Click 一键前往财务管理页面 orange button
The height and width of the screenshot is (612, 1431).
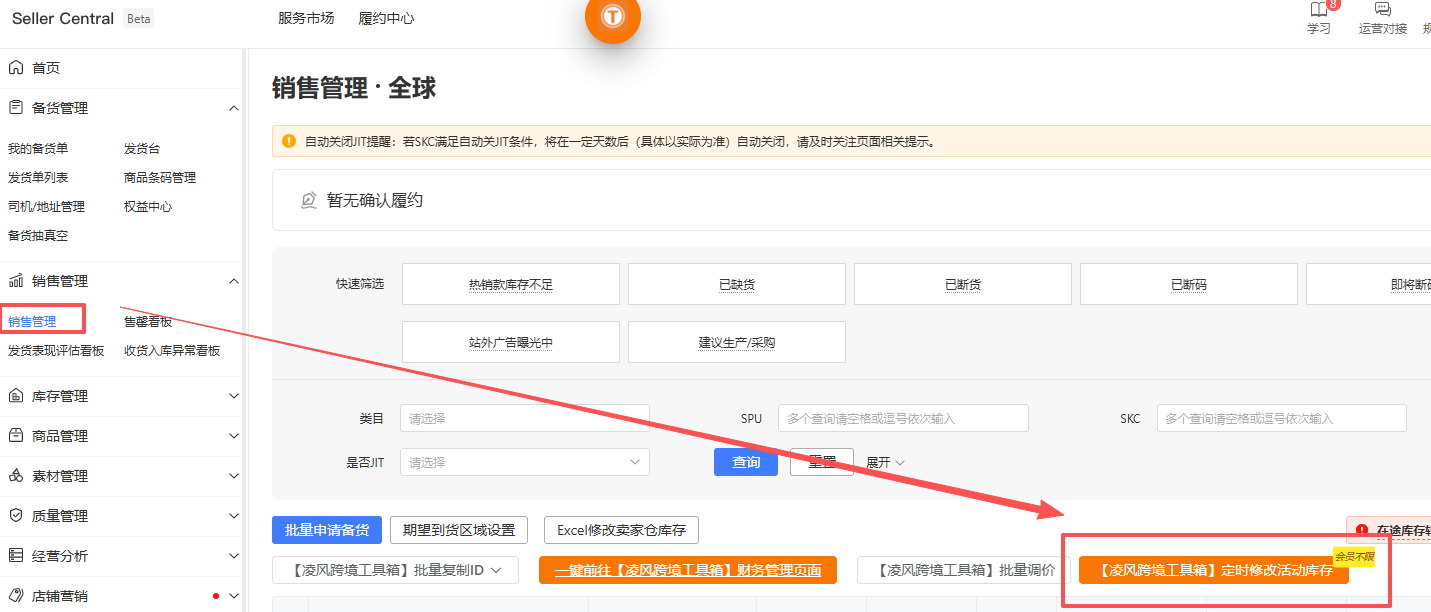click(688, 570)
